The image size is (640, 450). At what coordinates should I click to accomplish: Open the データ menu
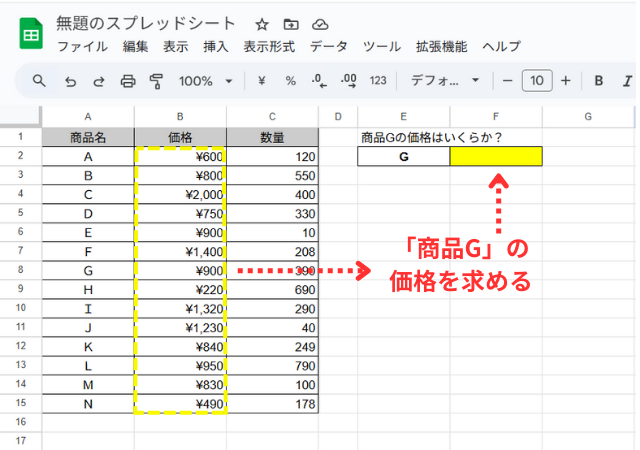point(329,46)
